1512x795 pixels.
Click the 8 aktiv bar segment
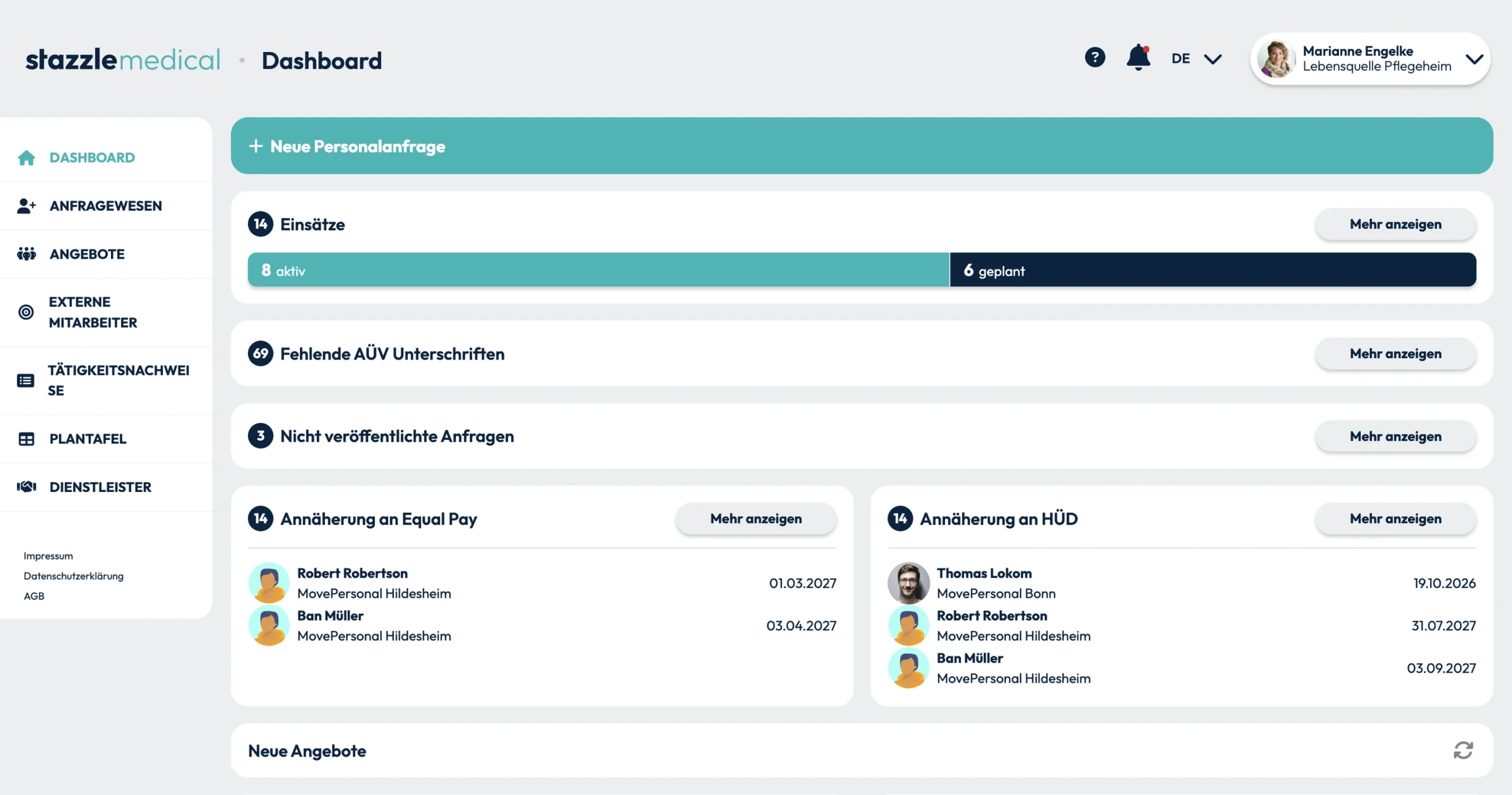click(598, 270)
